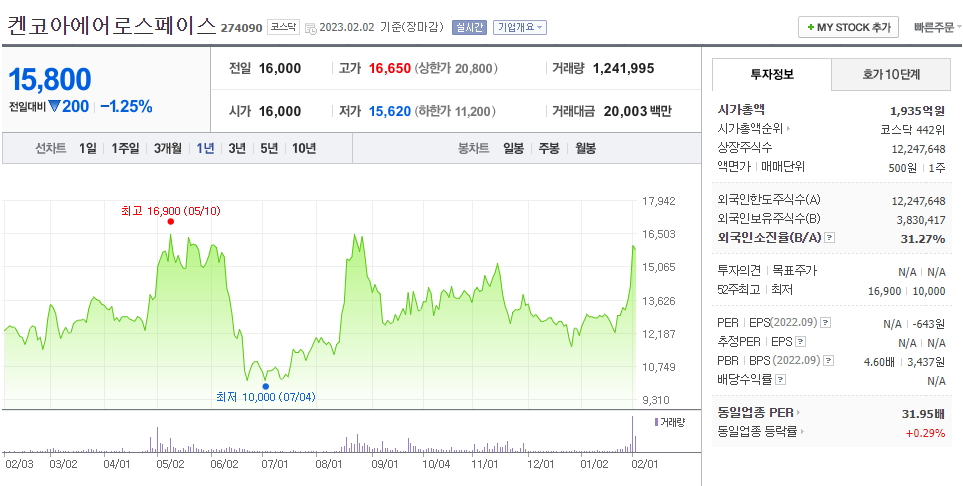Click the 켄코아에어로스페이스 stock title
The height and width of the screenshot is (486, 963).
point(112,26)
